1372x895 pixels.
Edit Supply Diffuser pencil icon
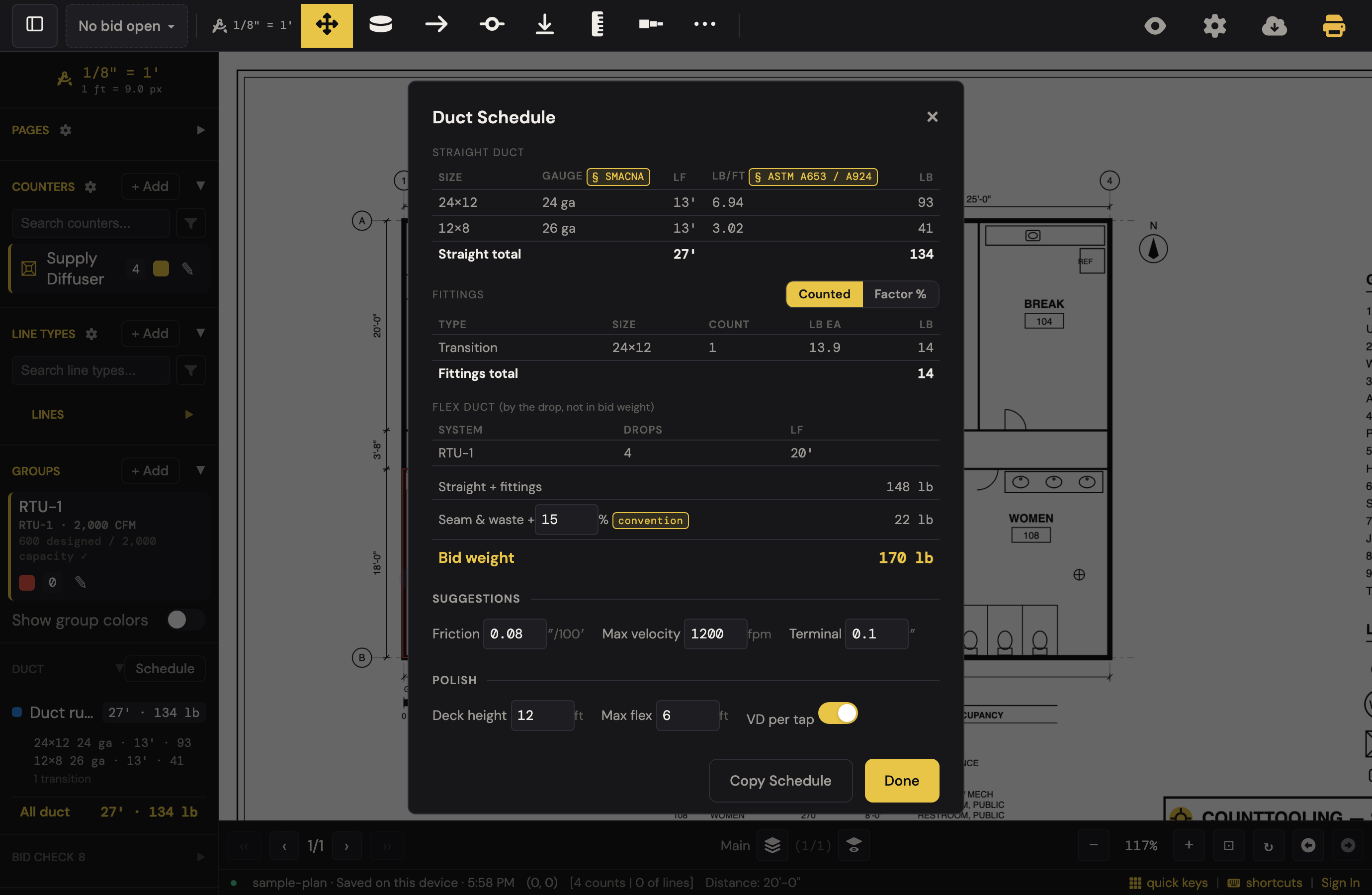click(x=187, y=268)
